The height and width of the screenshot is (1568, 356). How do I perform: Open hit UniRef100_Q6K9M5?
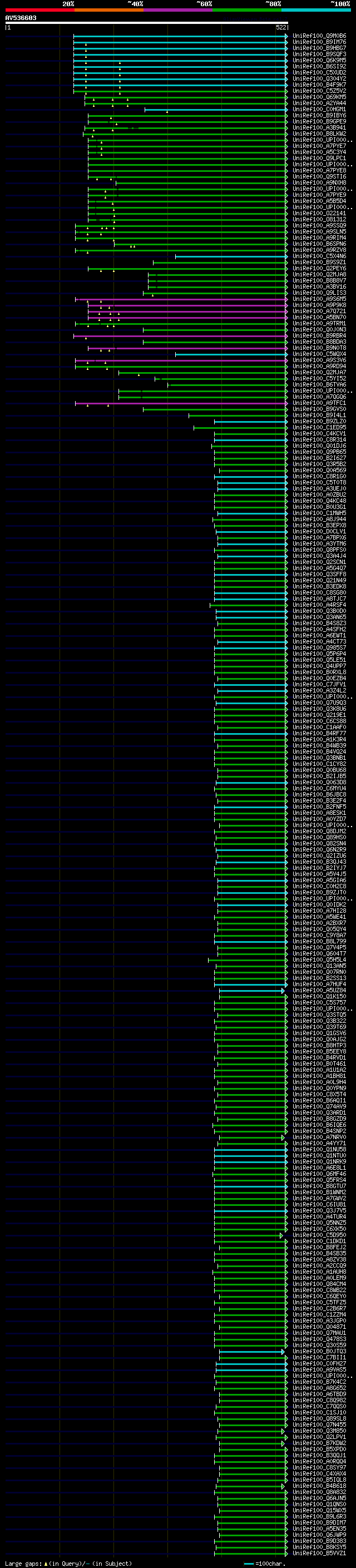click(x=319, y=60)
